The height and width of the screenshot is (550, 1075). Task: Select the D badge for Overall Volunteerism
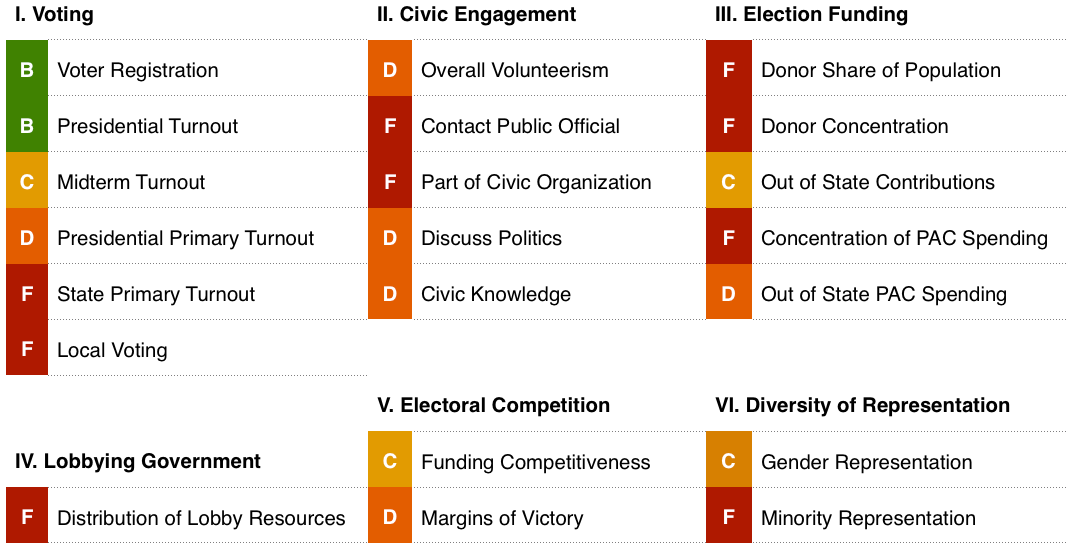(390, 70)
